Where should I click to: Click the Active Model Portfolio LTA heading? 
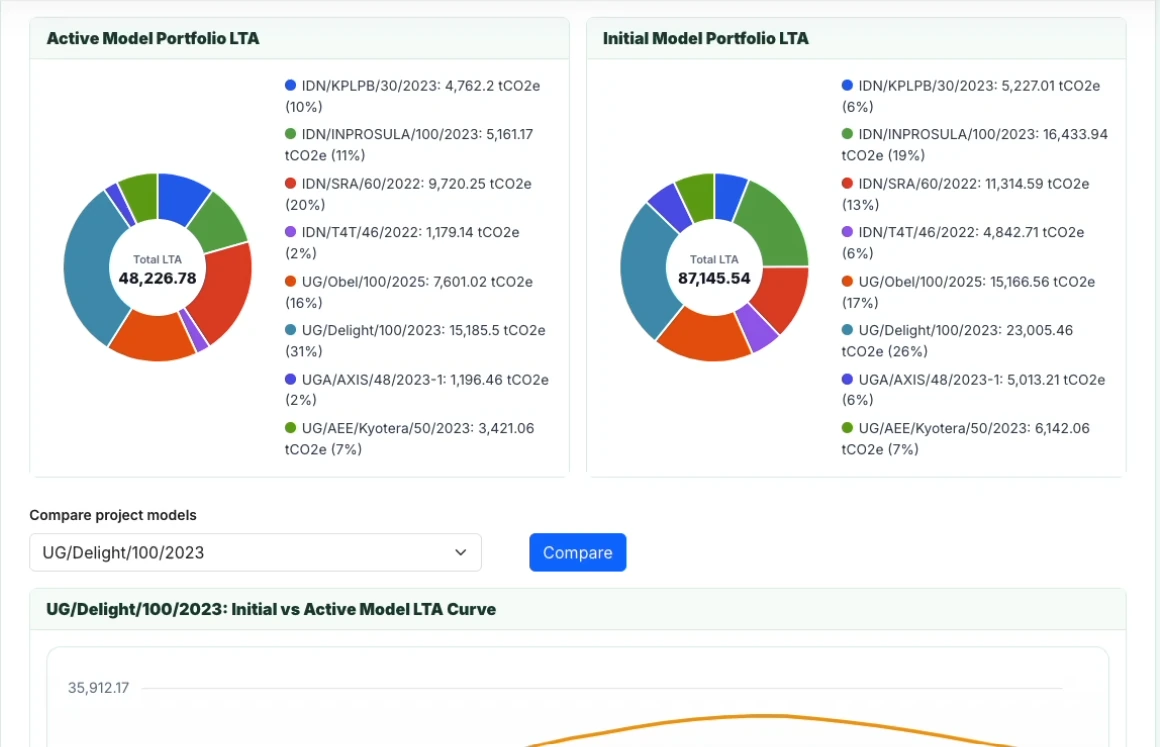153,38
